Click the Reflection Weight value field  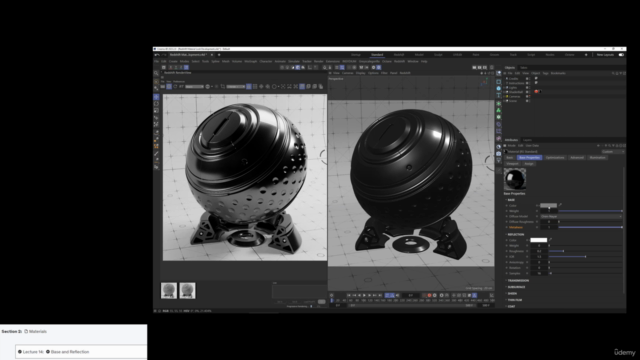point(539,246)
